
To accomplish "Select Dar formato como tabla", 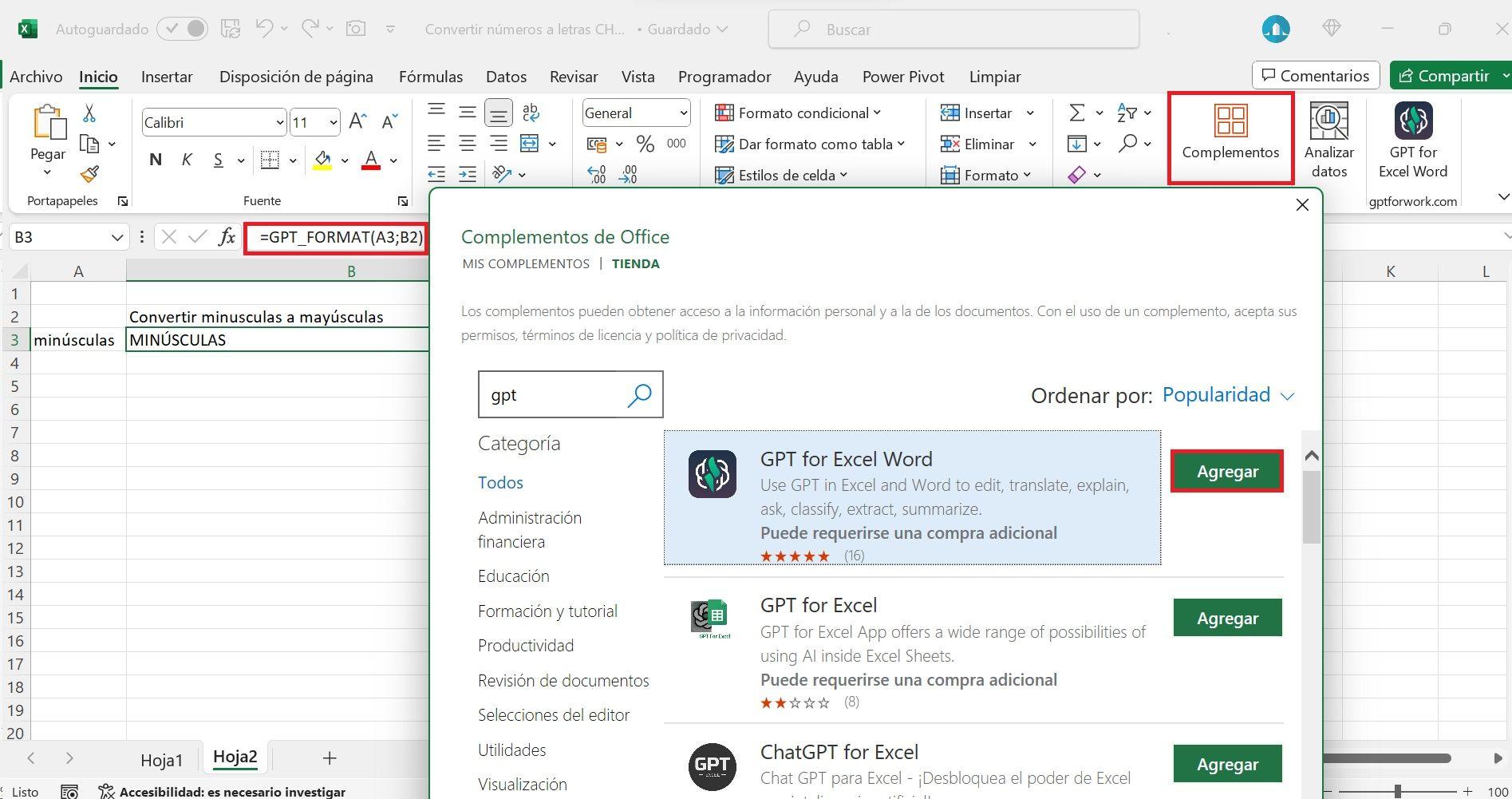I will (x=813, y=144).
